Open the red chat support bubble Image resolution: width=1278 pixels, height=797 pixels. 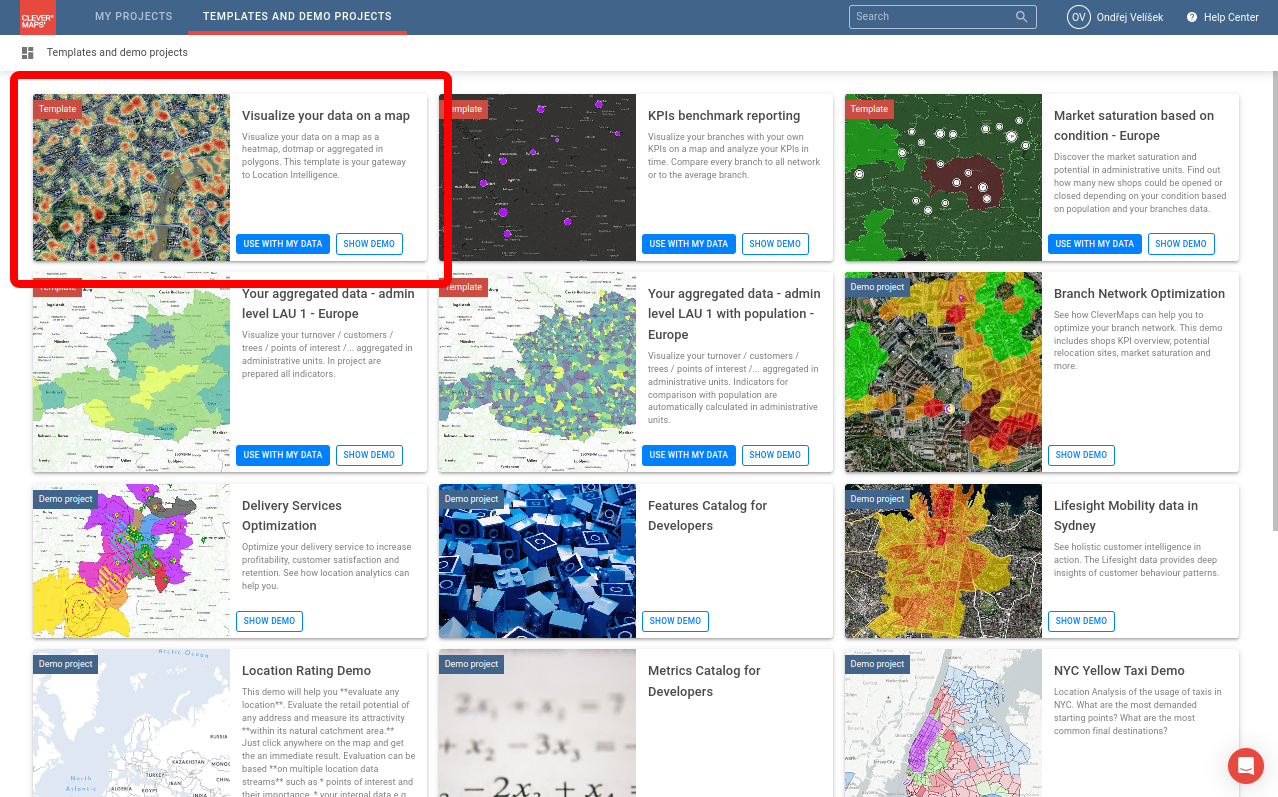(x=1245, y=766)
